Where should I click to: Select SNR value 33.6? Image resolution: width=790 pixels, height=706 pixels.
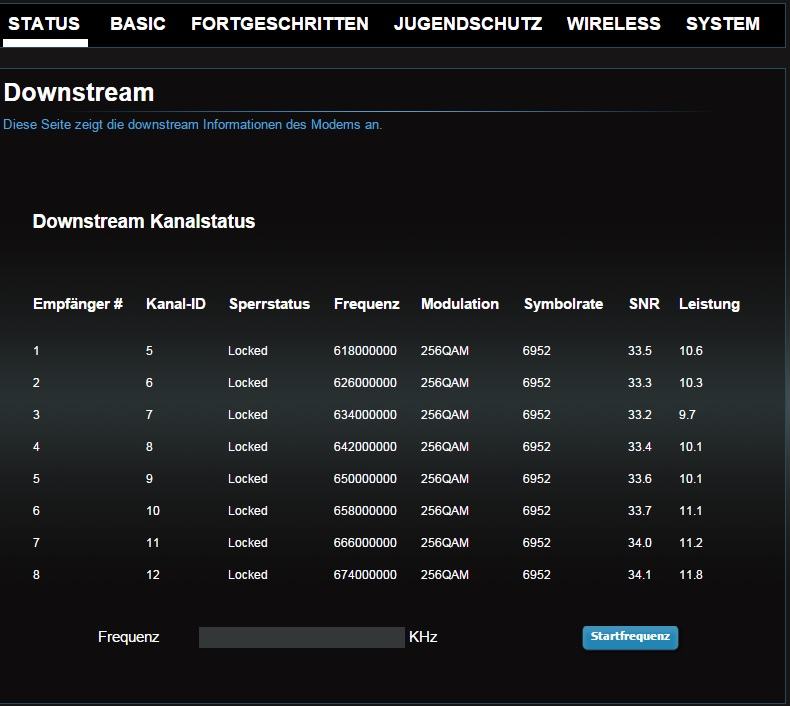pyautogui.click(x=639, y=479)
